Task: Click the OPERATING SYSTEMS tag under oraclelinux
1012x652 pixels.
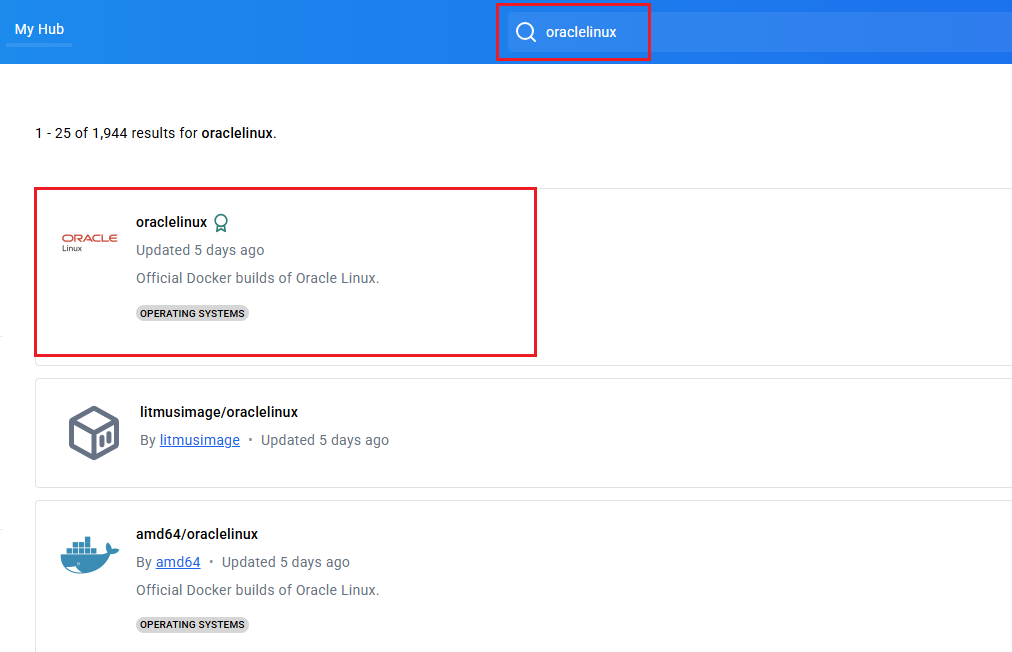Action: coord(192,313)
